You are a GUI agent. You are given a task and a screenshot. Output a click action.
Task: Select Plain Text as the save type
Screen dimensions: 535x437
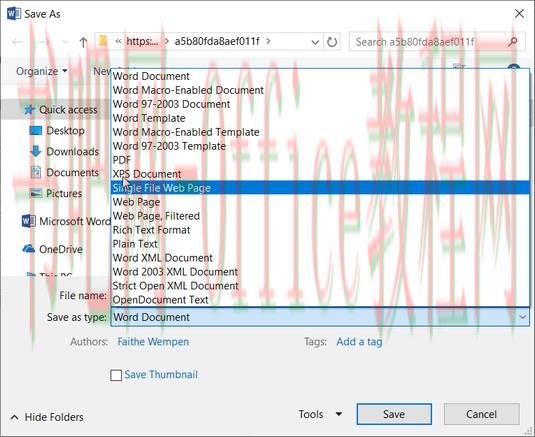click(320, 244)
